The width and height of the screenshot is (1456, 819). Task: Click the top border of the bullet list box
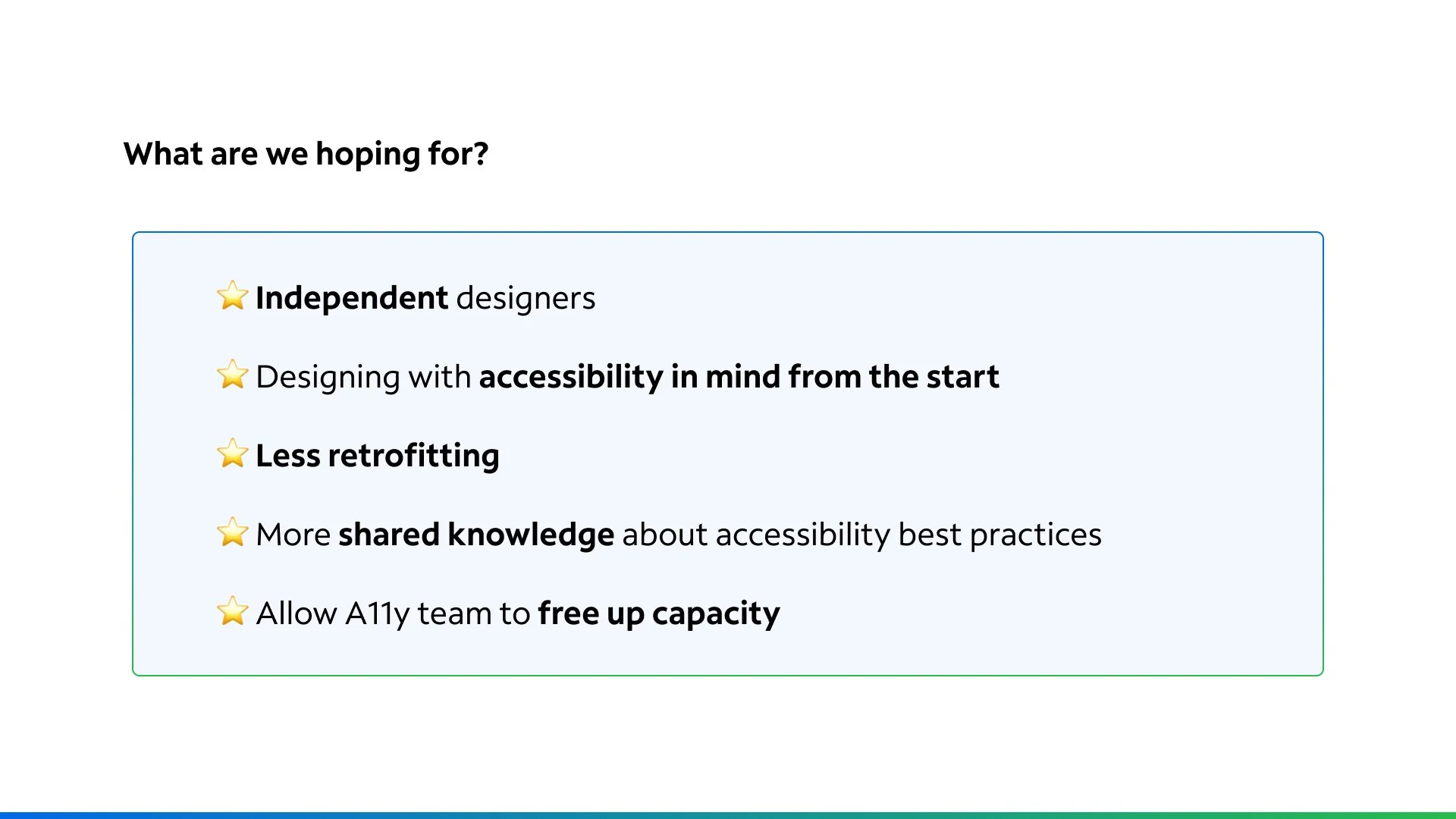(x=728, y=233)
